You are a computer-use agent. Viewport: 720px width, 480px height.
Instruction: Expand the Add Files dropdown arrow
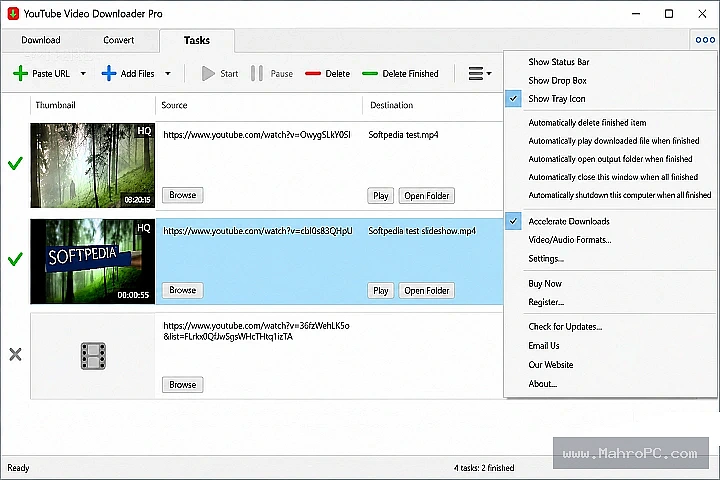tap(168, 73)
